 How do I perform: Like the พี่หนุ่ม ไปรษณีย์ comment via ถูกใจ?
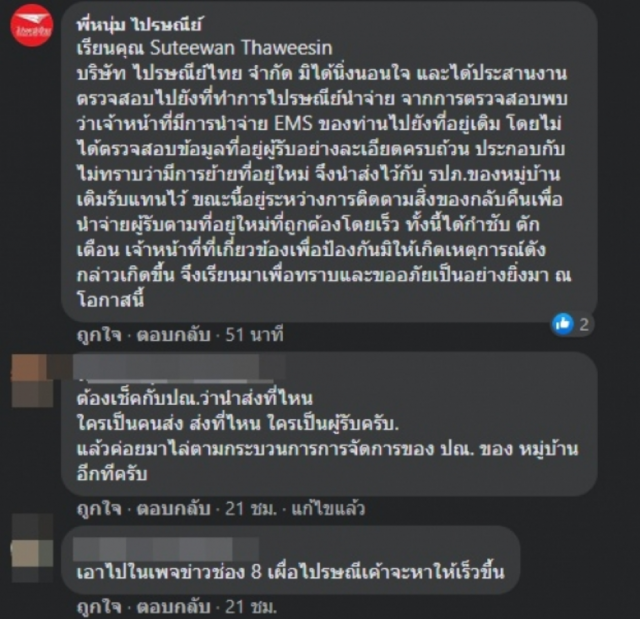pyautogui.click(x=99, y=335)
